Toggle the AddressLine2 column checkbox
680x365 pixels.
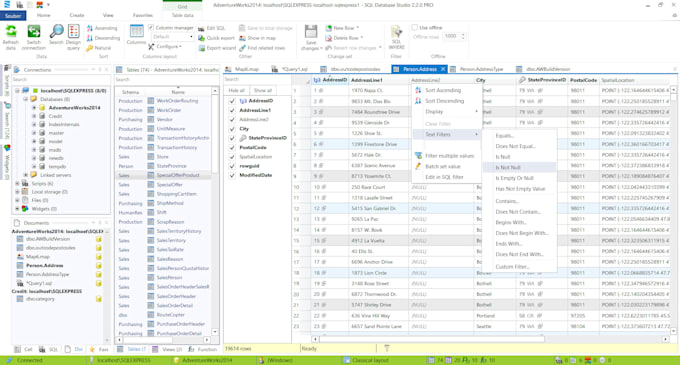(232, 119)
